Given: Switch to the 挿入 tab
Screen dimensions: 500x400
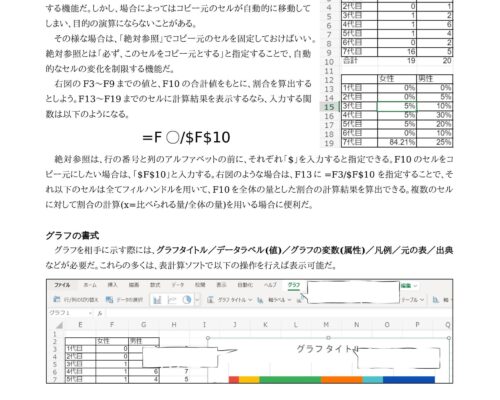Looking at the screenshot, I should pyautogui.click(x=112, y=285).
